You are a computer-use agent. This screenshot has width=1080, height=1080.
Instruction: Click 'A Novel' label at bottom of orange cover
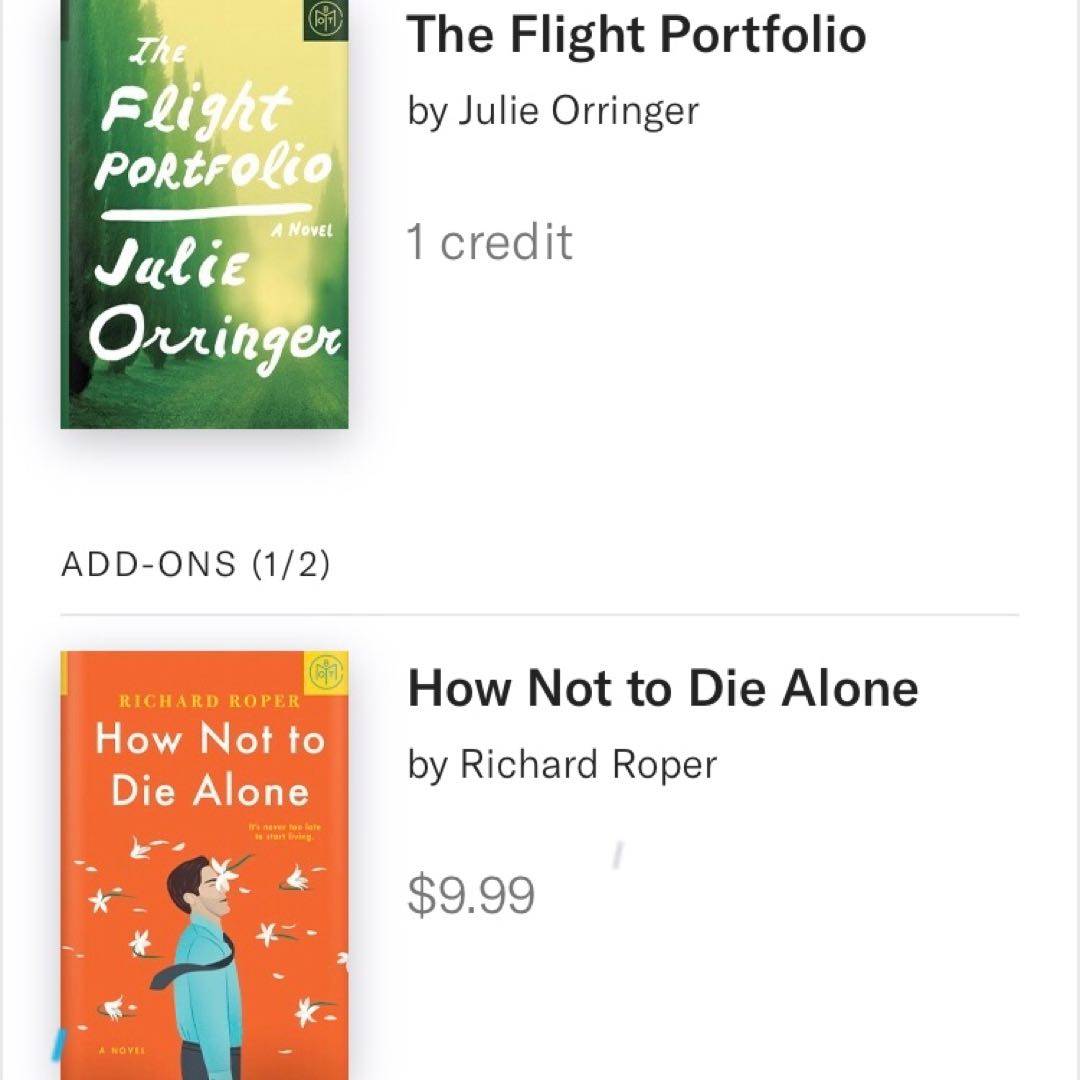point(122,1050)
